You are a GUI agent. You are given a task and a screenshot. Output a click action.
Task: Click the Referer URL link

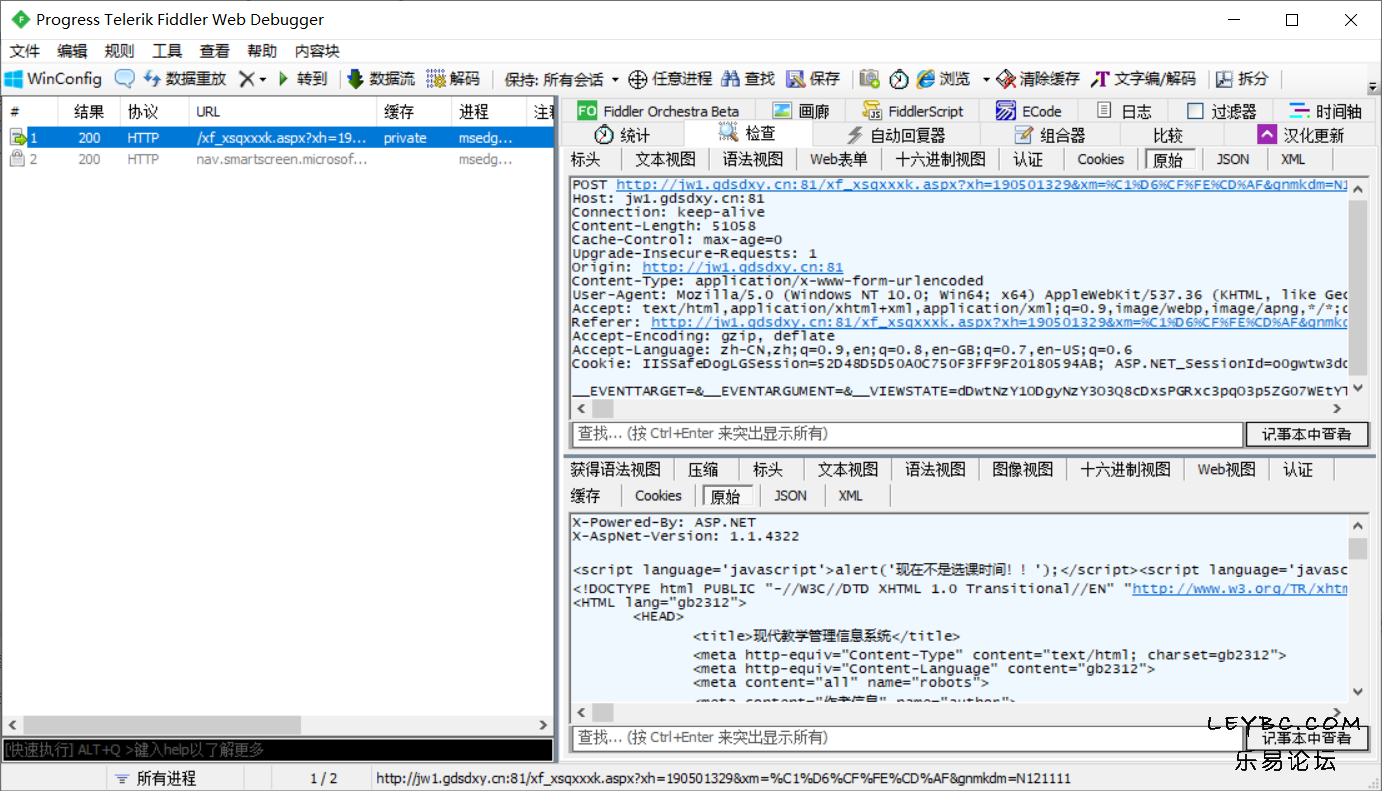[999, 323]
